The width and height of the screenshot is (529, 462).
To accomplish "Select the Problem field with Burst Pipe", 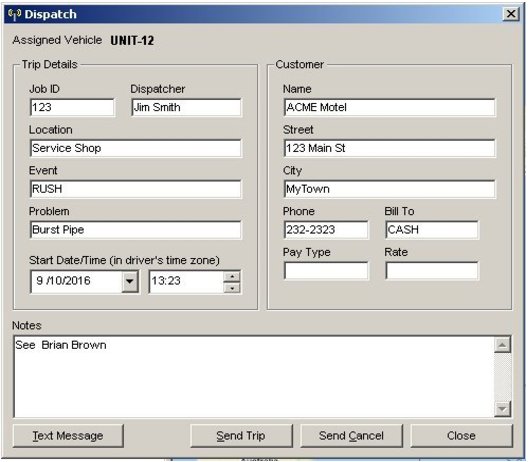I will pos(136,230).
